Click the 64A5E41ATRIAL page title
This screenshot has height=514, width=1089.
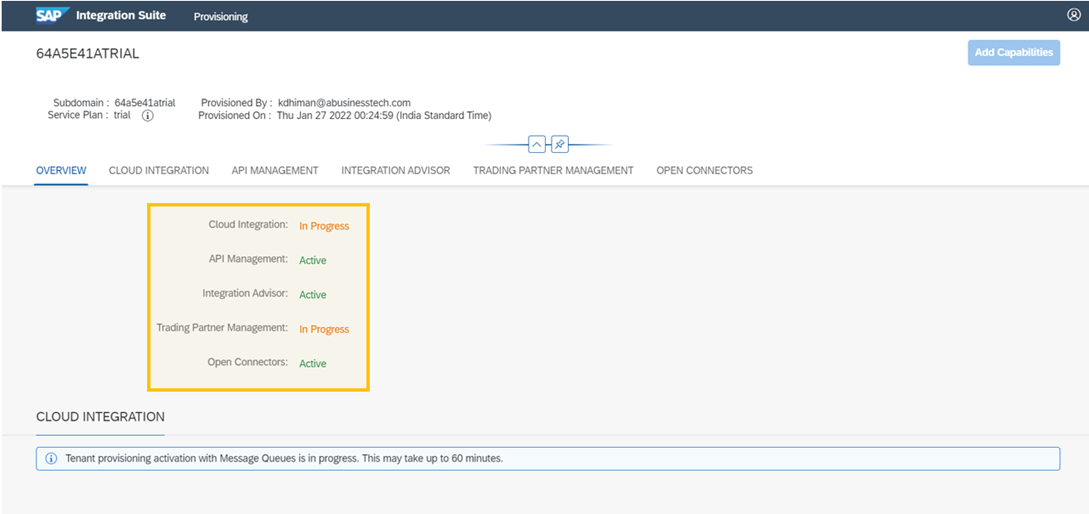88,53
